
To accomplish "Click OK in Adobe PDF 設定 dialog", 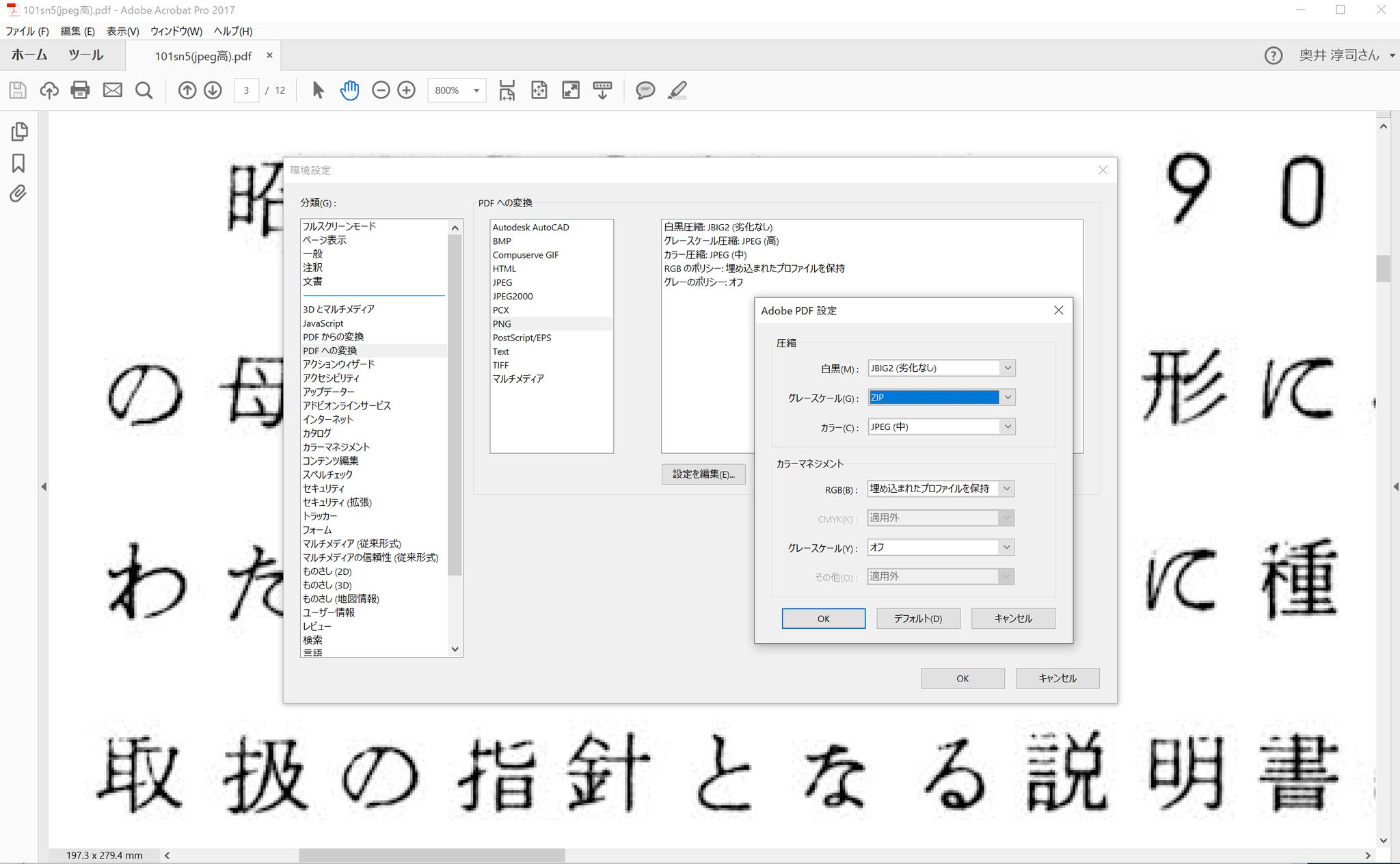I will pos(823,619).
